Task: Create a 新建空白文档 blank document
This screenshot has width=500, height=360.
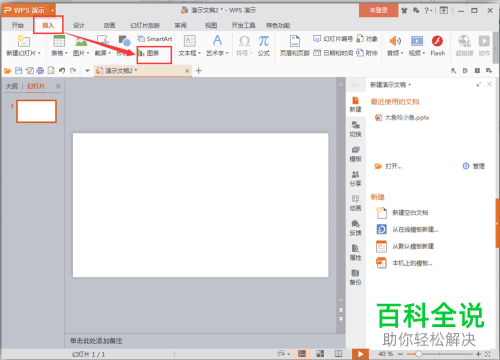Action: (x=402, y=213)
